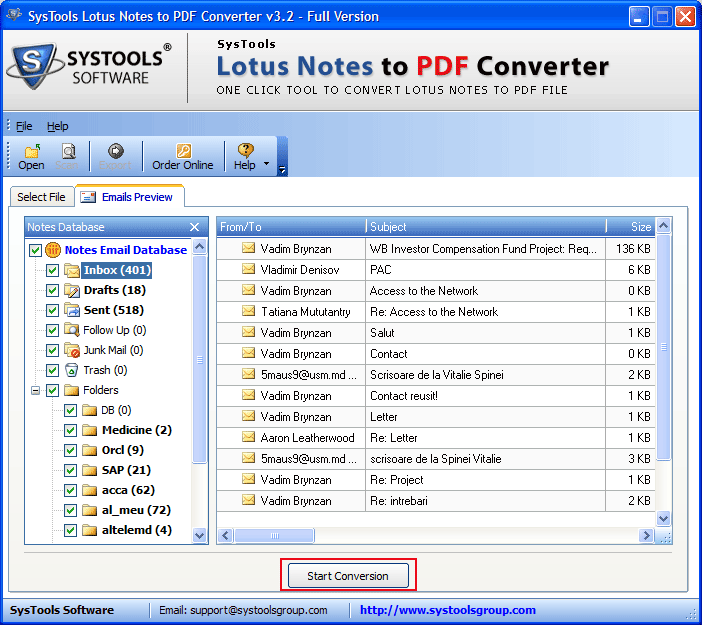Image resolution: width=702 pixels, height=625 pixels.
Task: Uncheck the Medicine folder checkbox
Action: (70, 430)
